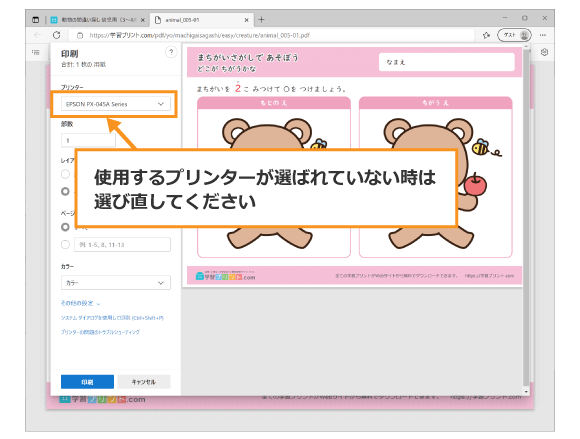Open a new tab with plus button
This screenshot has height=439, width=580.
(262, 20)
